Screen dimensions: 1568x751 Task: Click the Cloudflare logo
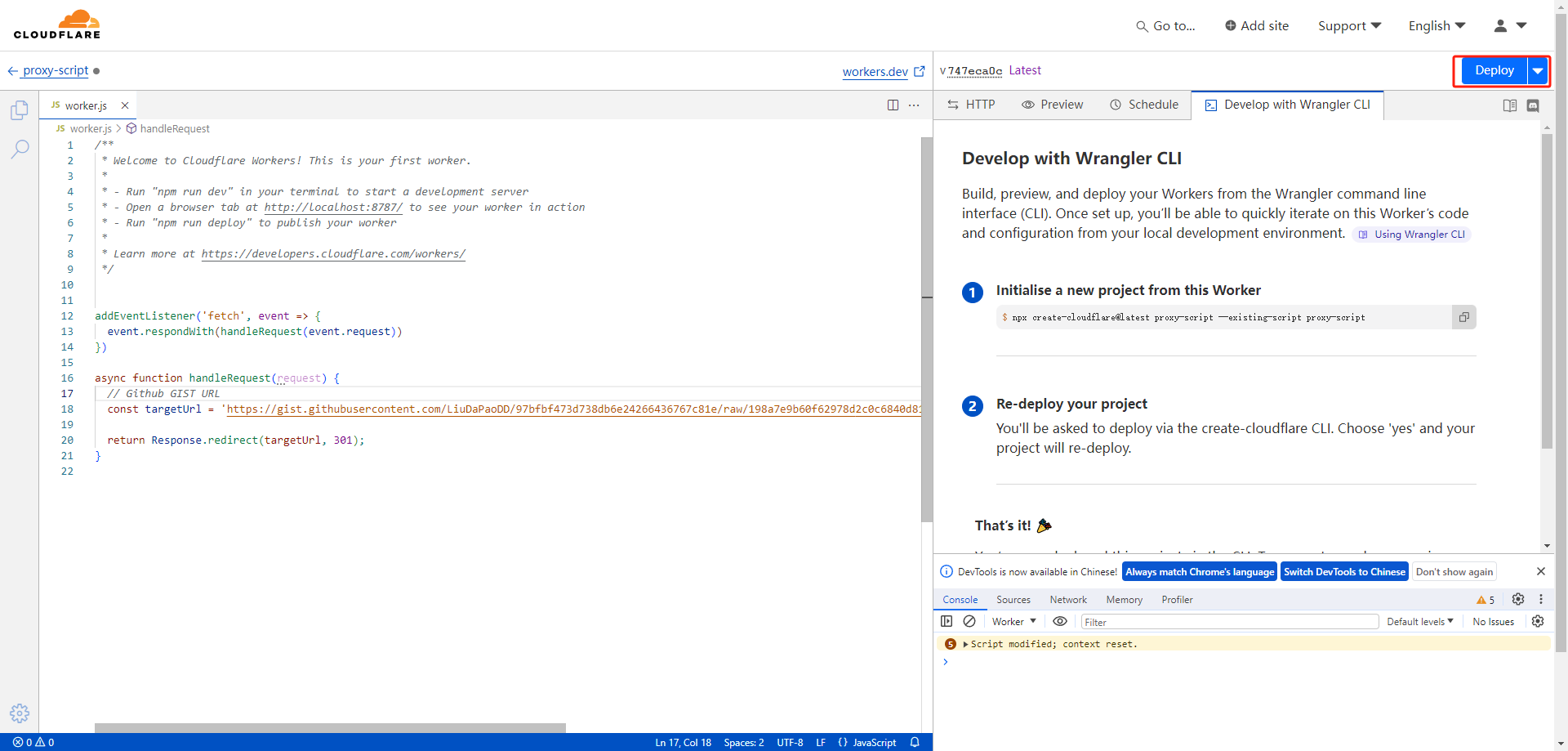point(57,25)
